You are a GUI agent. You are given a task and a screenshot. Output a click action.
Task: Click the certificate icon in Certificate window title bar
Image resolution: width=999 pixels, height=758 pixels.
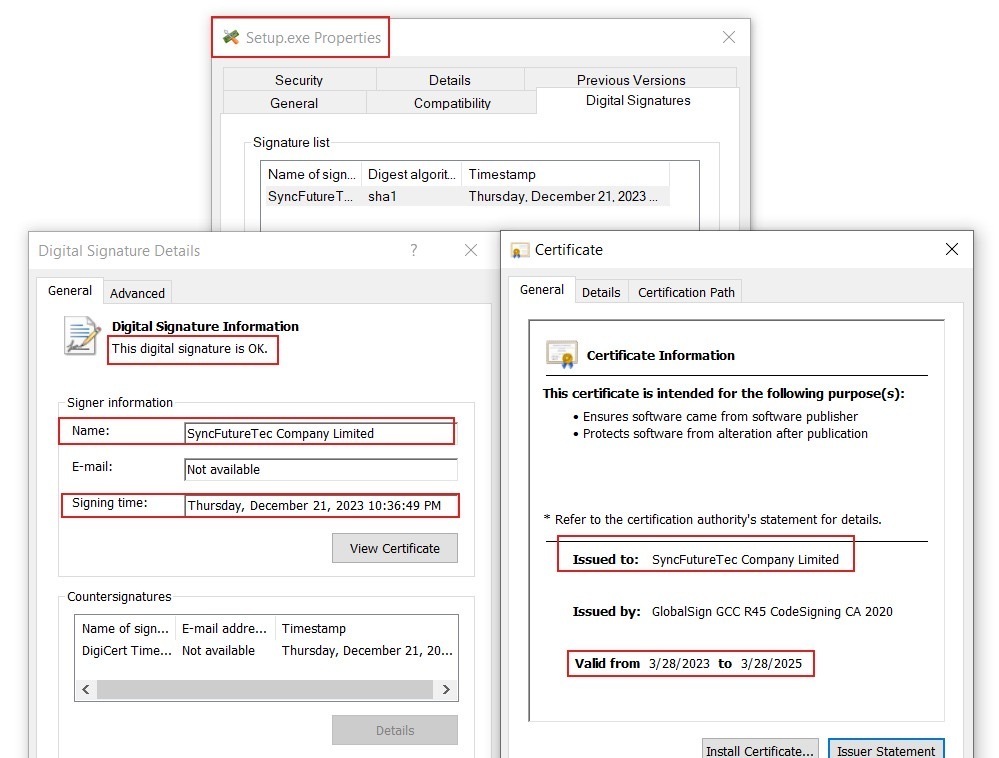pos(518,249)
